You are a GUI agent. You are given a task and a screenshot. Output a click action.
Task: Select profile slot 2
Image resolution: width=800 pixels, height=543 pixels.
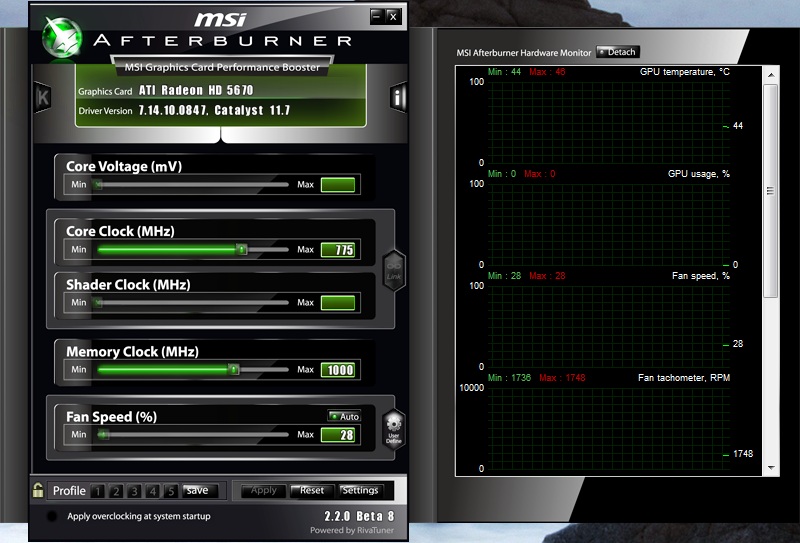tap(116, 491)
